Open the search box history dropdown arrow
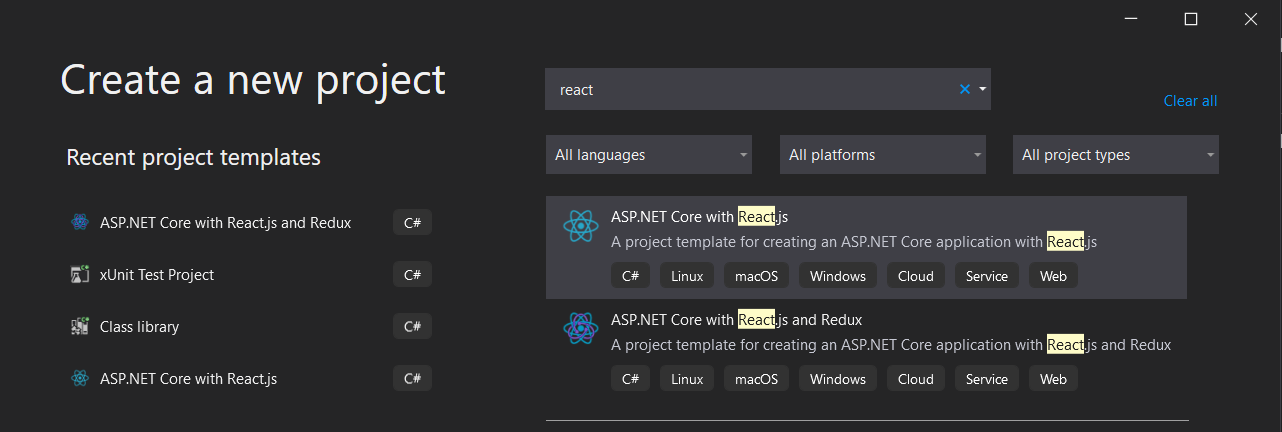The width and height of the screenshot is (1282, 432). click(x=983, y=89)
